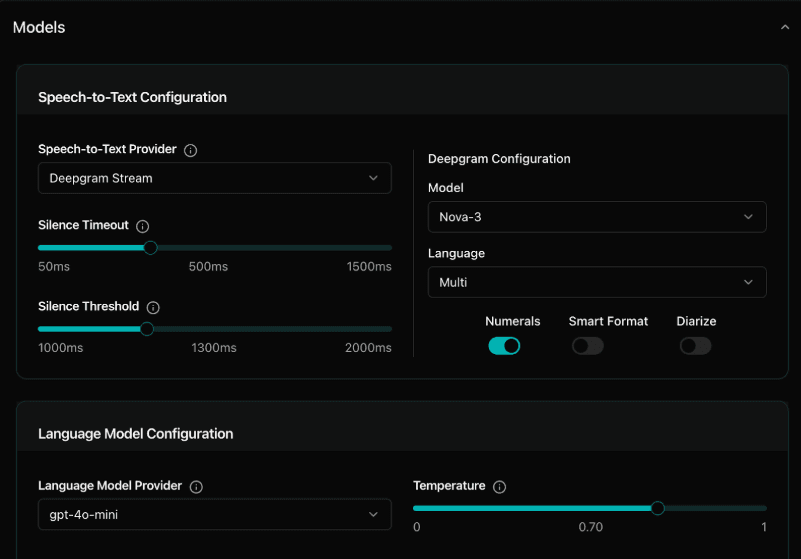Viewport: 801px width, 559px height.
Task: Click the Language Model Configuration title
Action: [135, 434]
